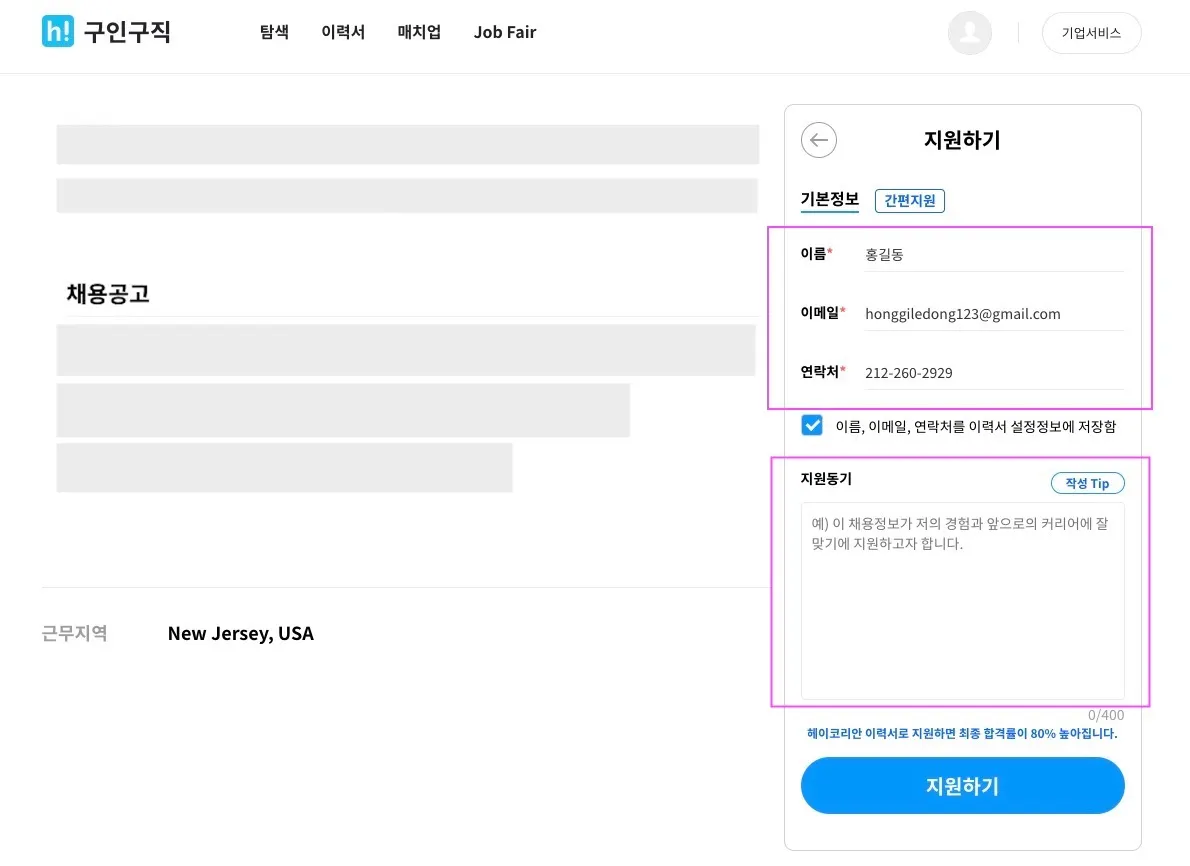Image resolution: width=1190 pixels, height=866 pixels.
Task: Select the 간편지원 tab
Action: pos(910,201)
